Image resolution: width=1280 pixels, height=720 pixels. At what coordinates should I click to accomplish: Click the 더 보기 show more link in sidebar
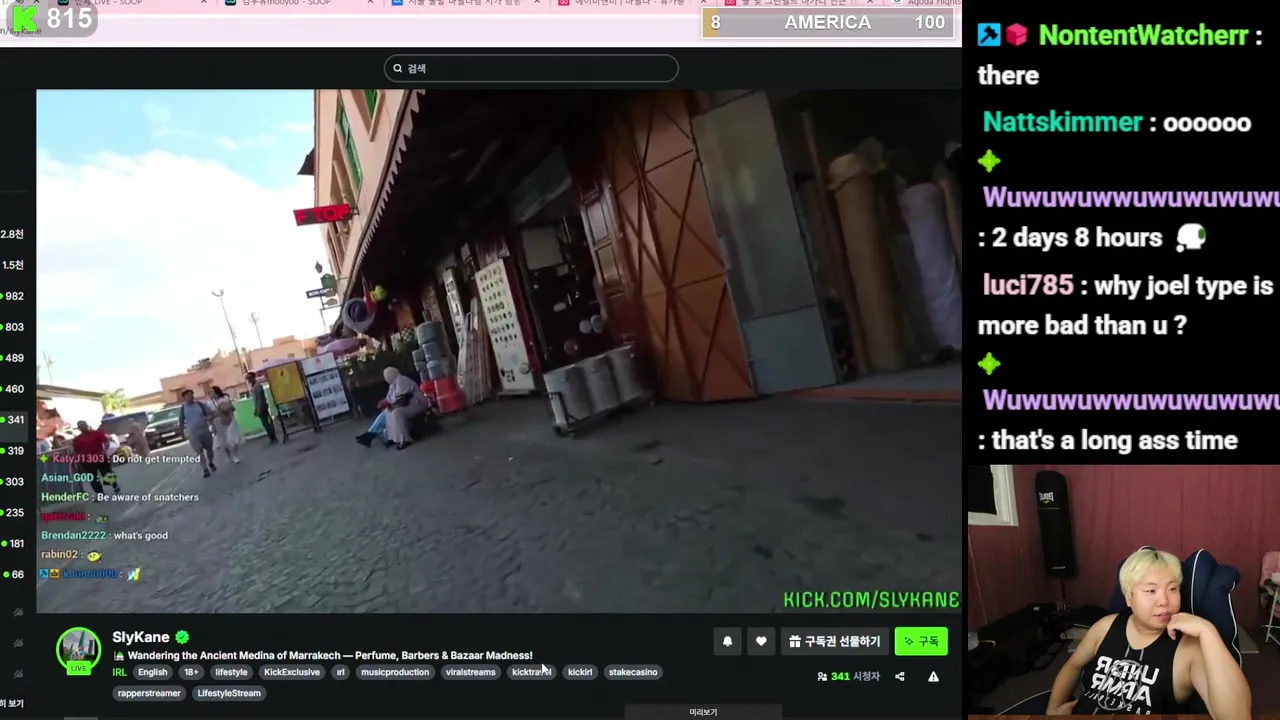click(12, 703)
